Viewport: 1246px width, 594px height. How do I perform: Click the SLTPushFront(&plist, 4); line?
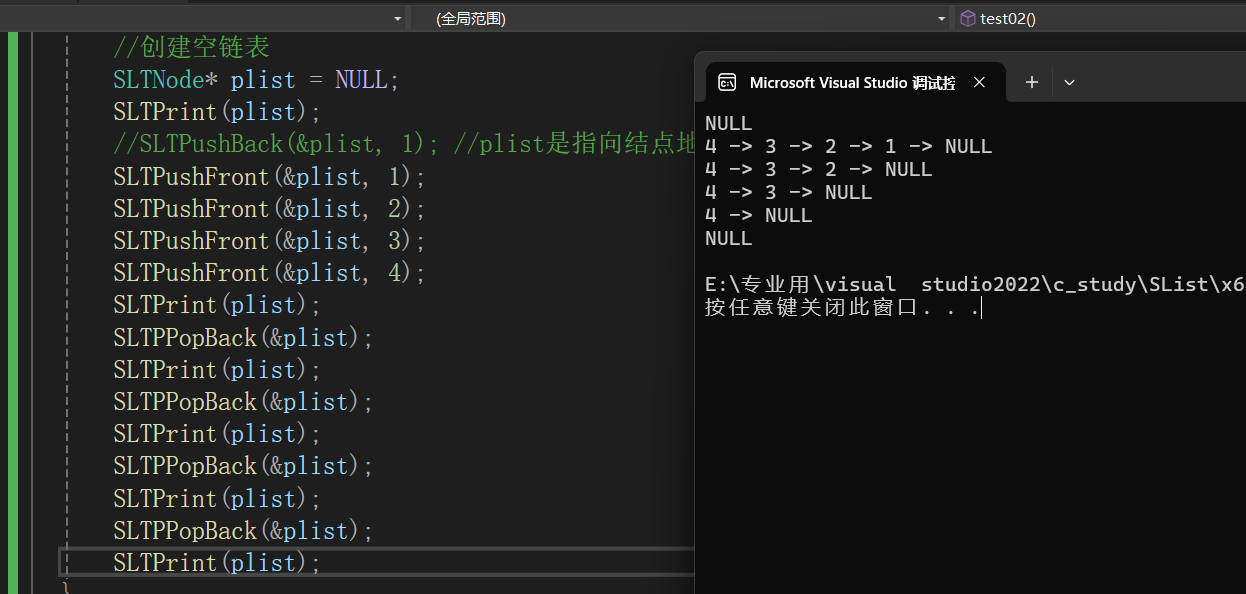pyautogui.click(x=270, y=273)
